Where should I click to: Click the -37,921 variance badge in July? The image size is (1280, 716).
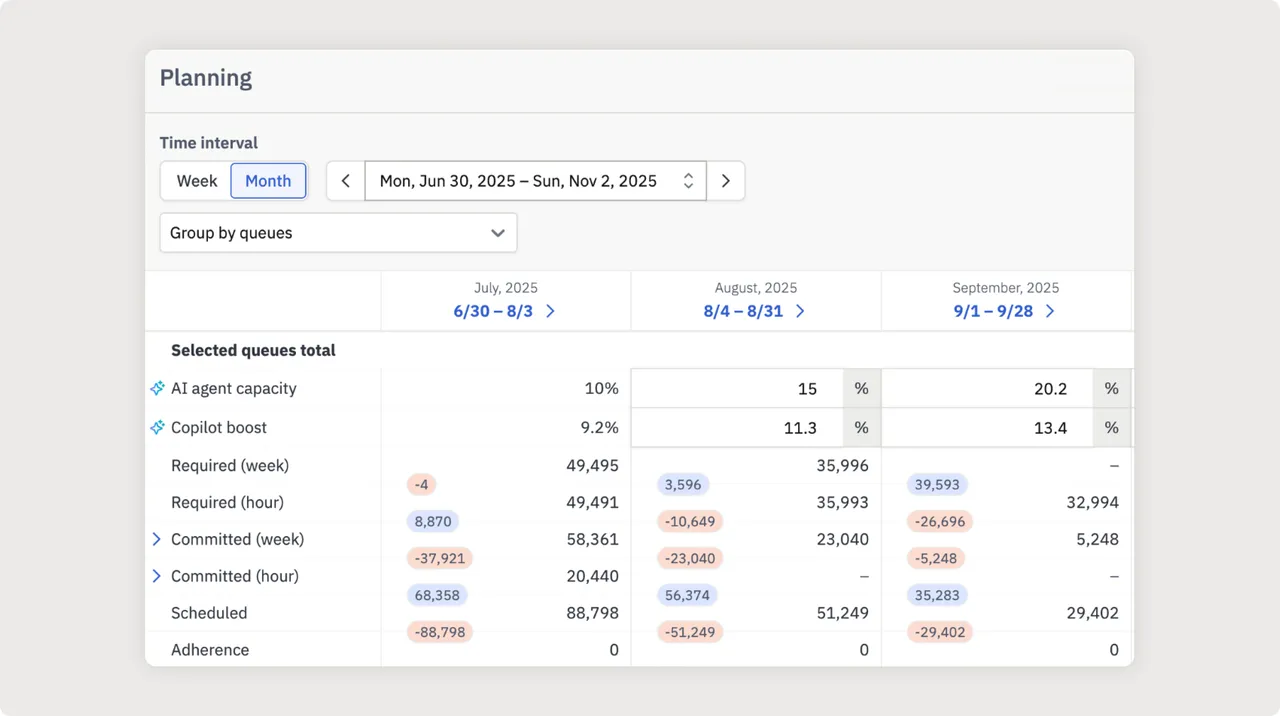(x=440, y=558)
